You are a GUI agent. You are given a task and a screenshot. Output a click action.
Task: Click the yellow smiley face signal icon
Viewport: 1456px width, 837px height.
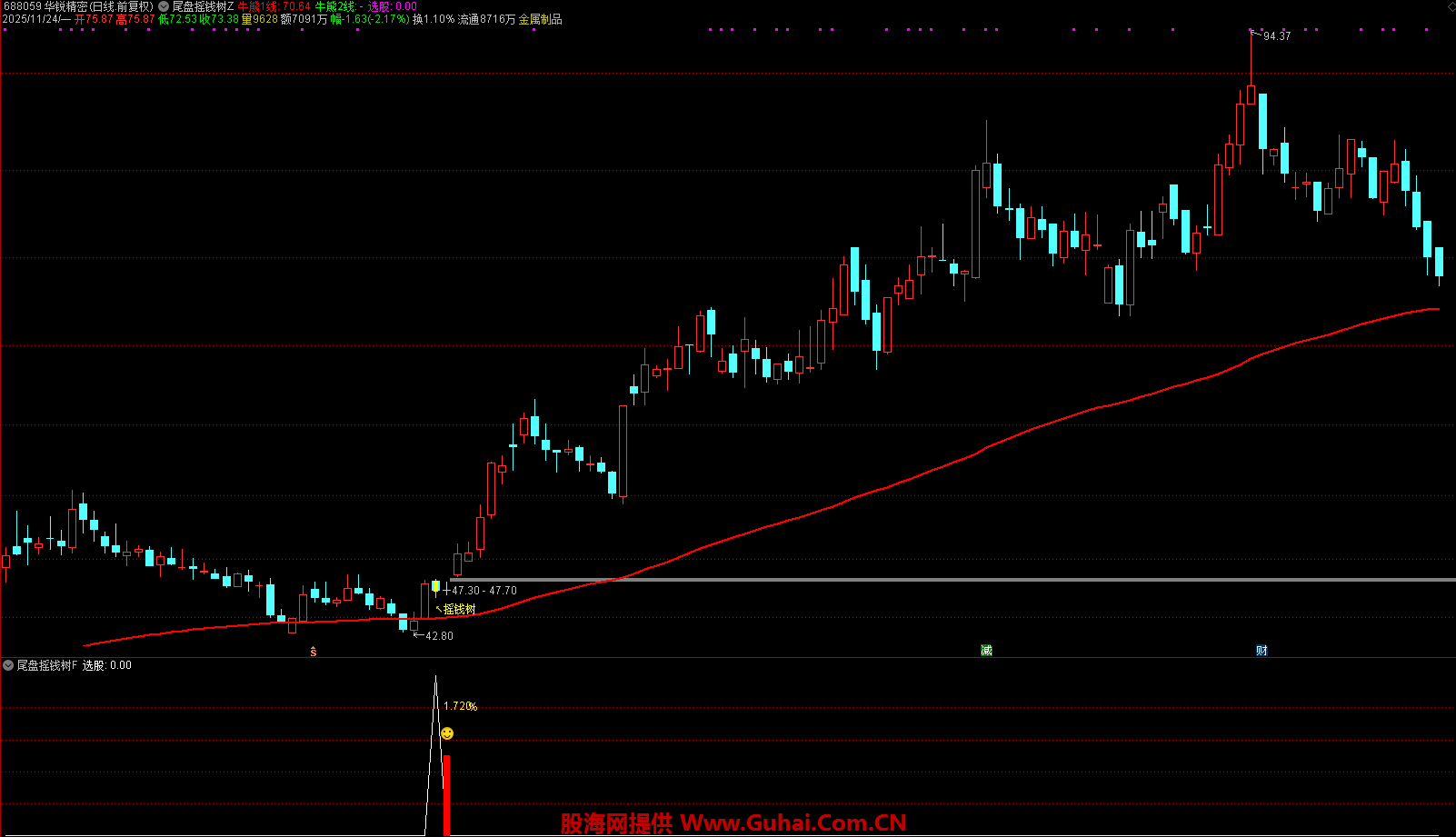point(447,733)
